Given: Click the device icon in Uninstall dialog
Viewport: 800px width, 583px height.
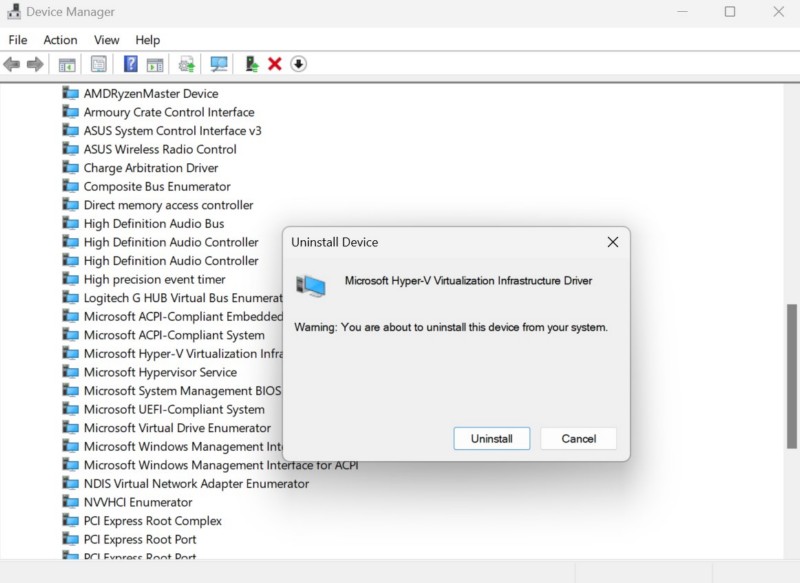Looking at the screenshot, I should [x=310, y=286].
